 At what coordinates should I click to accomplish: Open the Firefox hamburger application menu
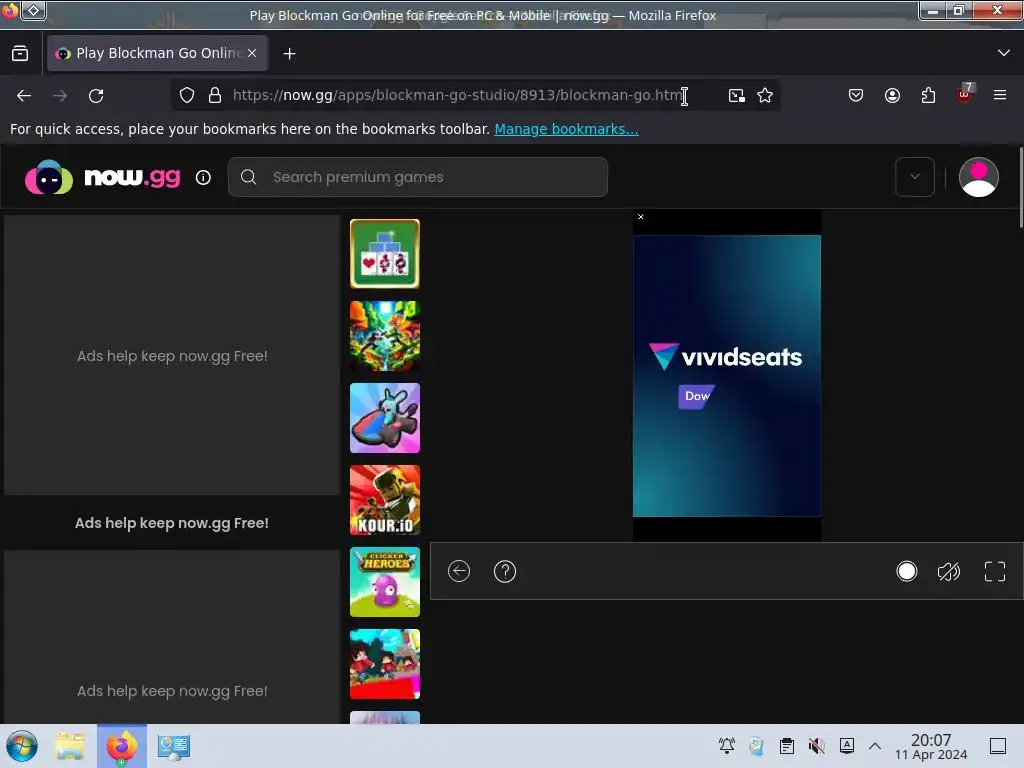(1000, 95)
